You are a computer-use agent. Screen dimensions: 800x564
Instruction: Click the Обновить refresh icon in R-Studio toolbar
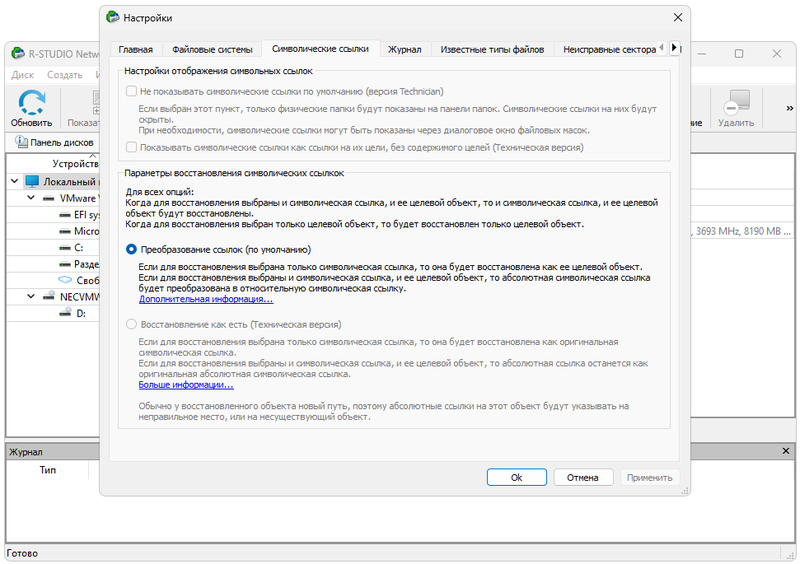pyautogui.click(x=32, y=102)
